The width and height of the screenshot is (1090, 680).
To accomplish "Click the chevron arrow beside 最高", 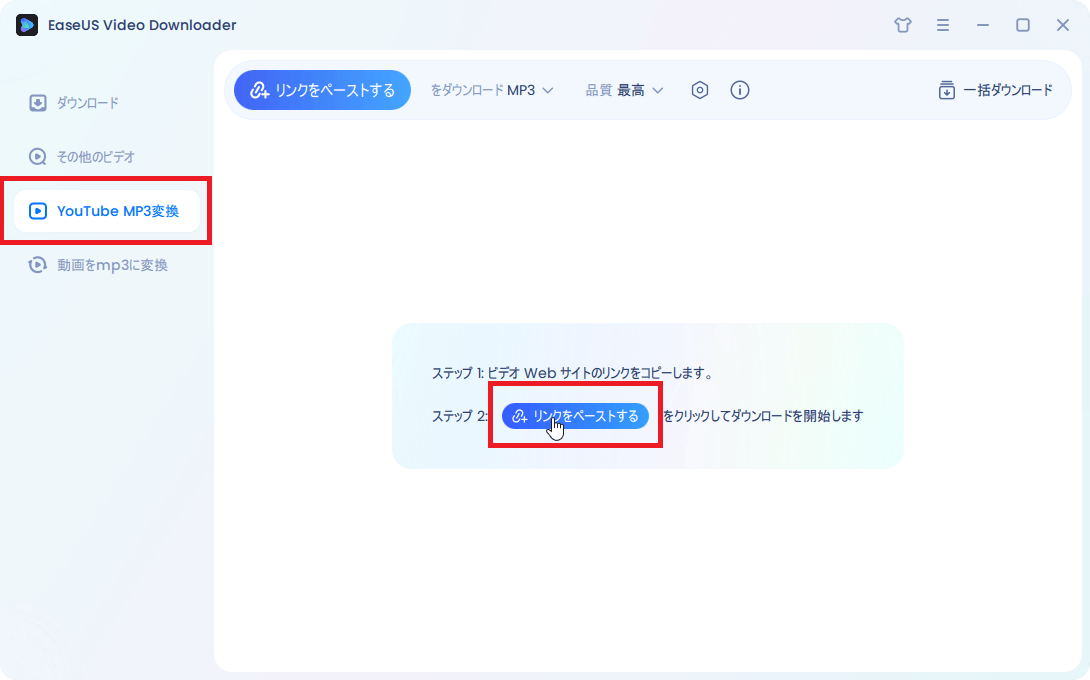I will pos(657,90).
